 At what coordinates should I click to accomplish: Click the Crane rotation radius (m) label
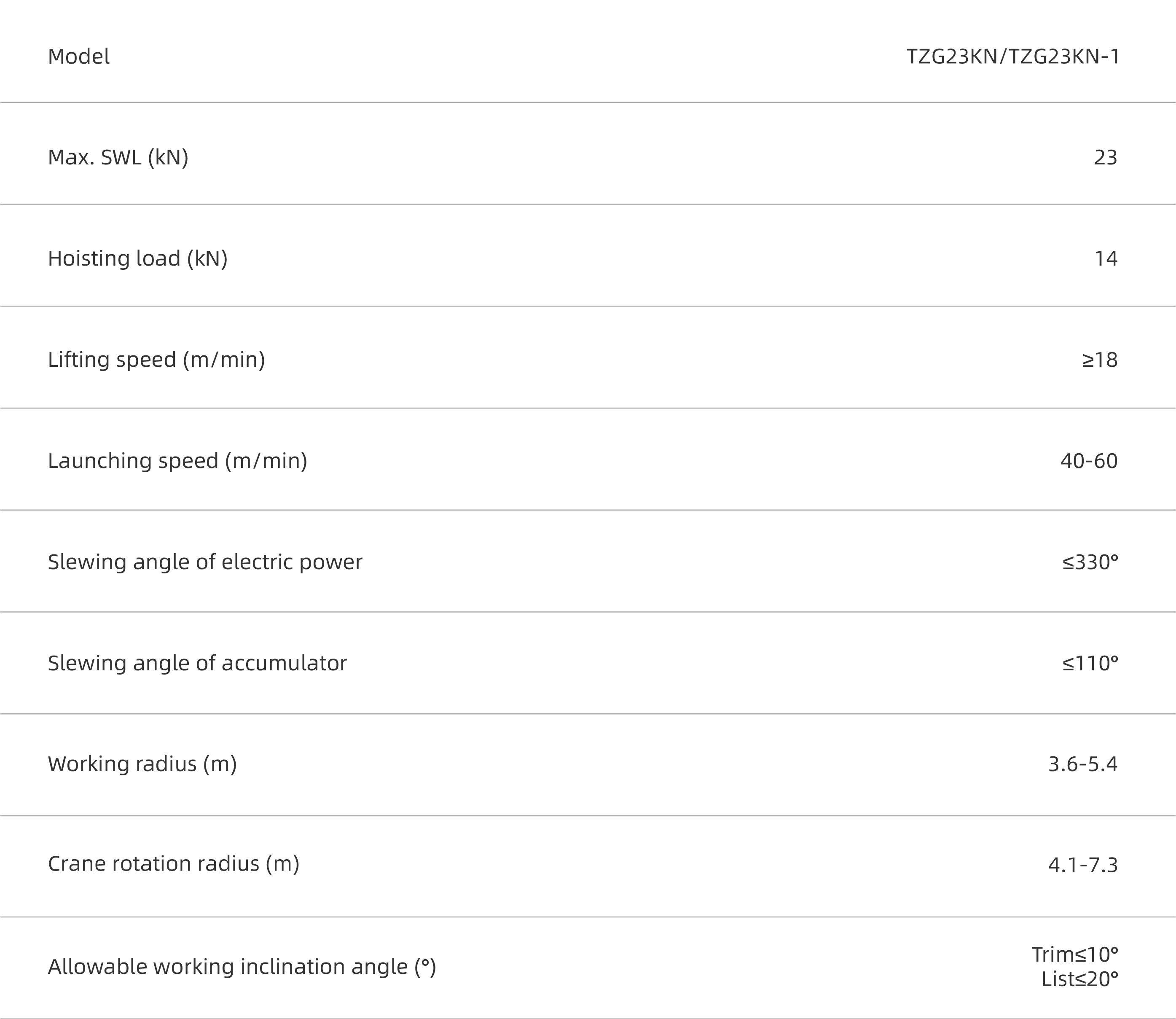pyautogui.click(x=173, y=864)
